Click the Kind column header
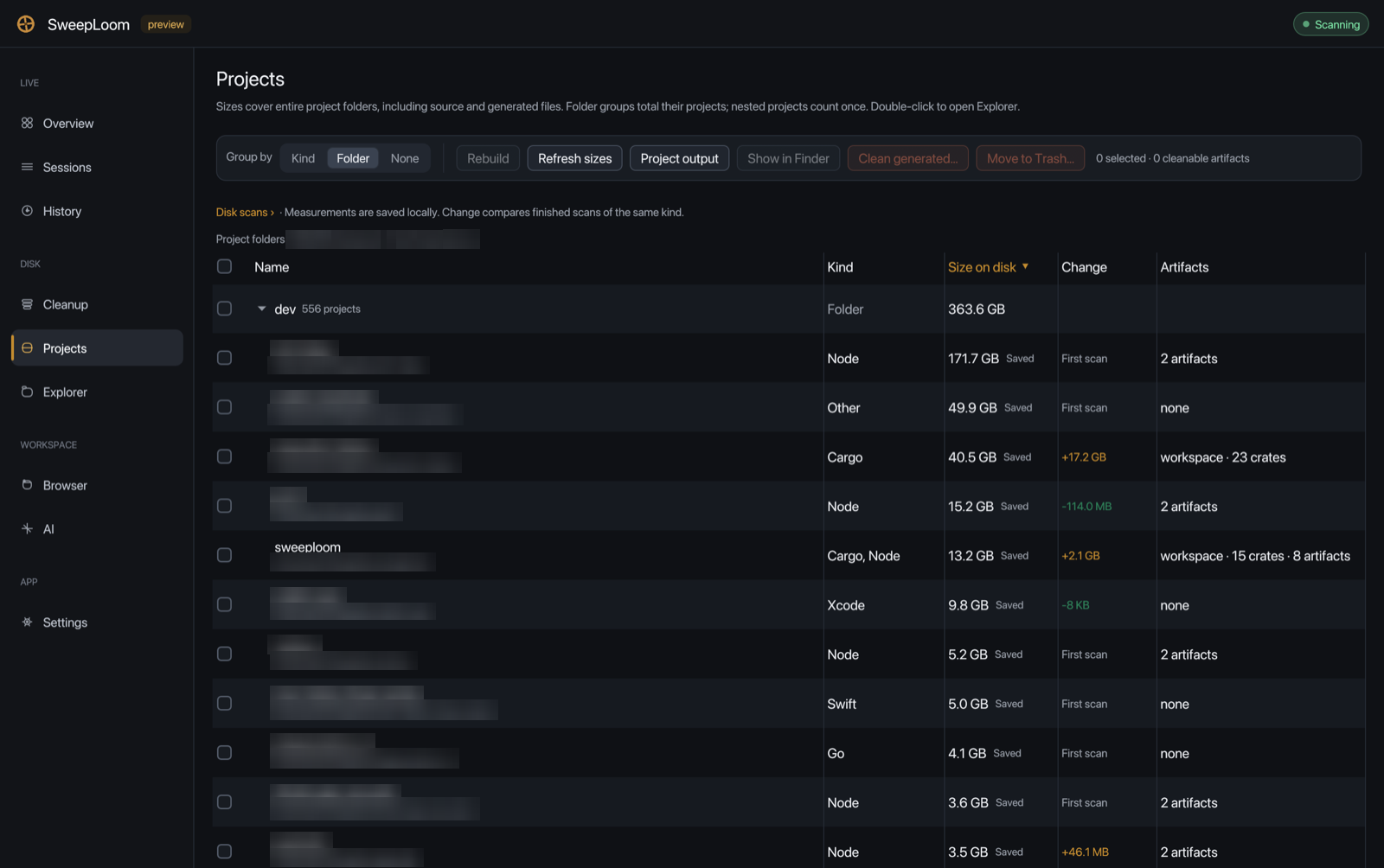The width and height of the screenshot is (1384, 868). point(840,267)
